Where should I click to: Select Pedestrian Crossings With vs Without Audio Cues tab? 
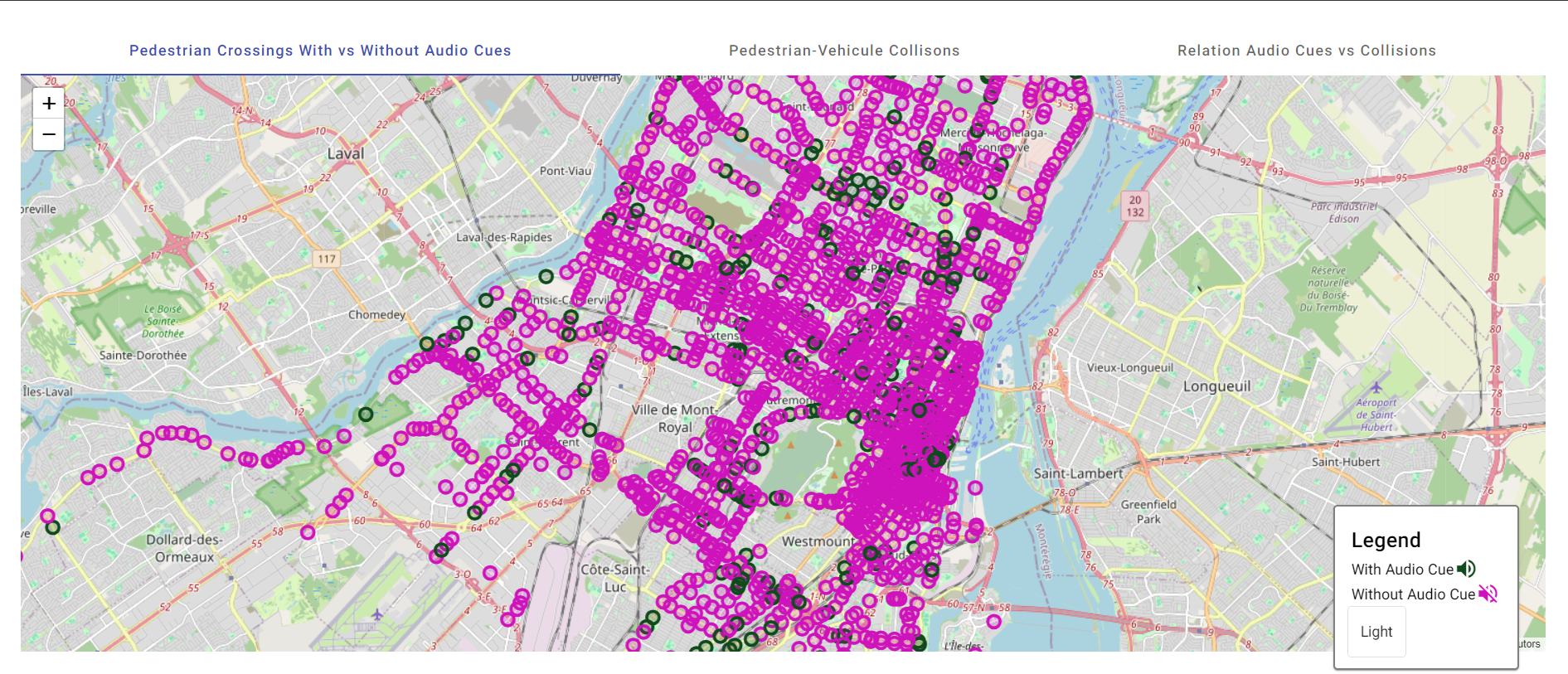320,51
